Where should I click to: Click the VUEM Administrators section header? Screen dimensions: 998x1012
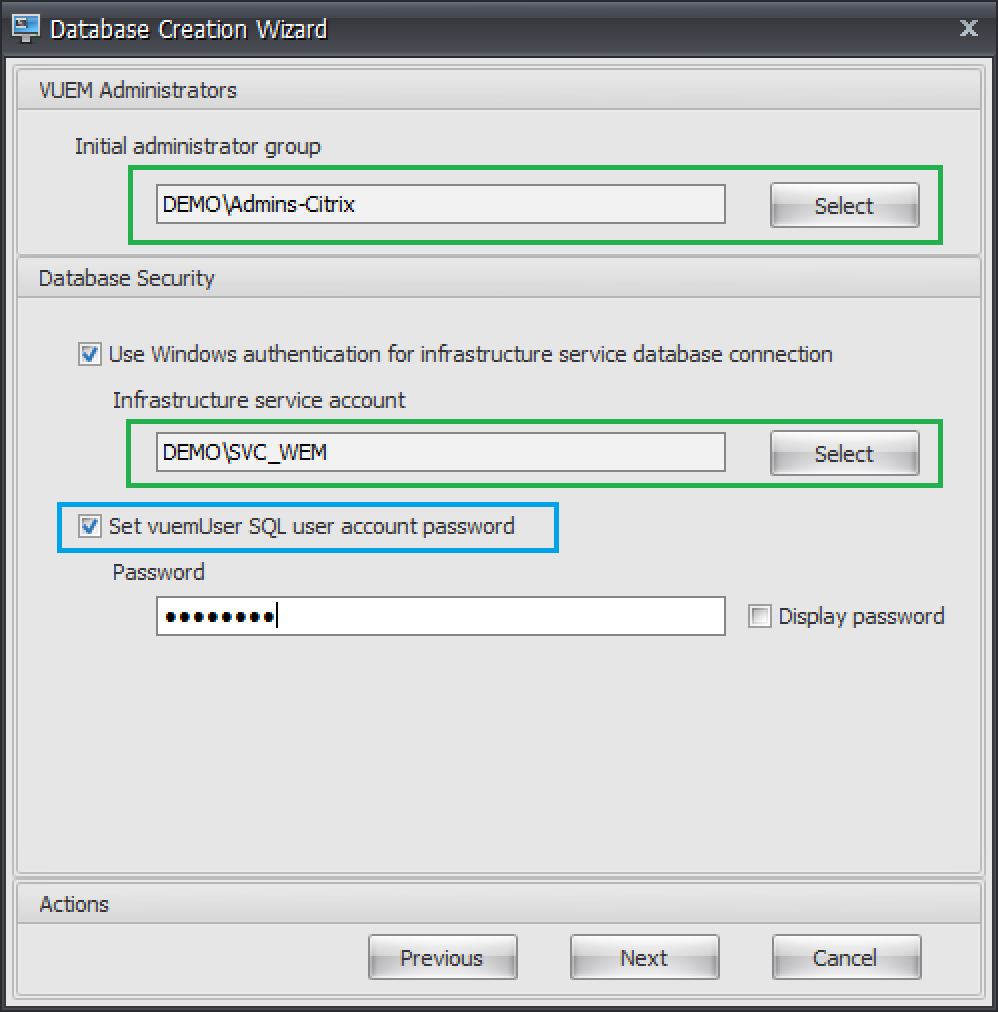[138, 90]
